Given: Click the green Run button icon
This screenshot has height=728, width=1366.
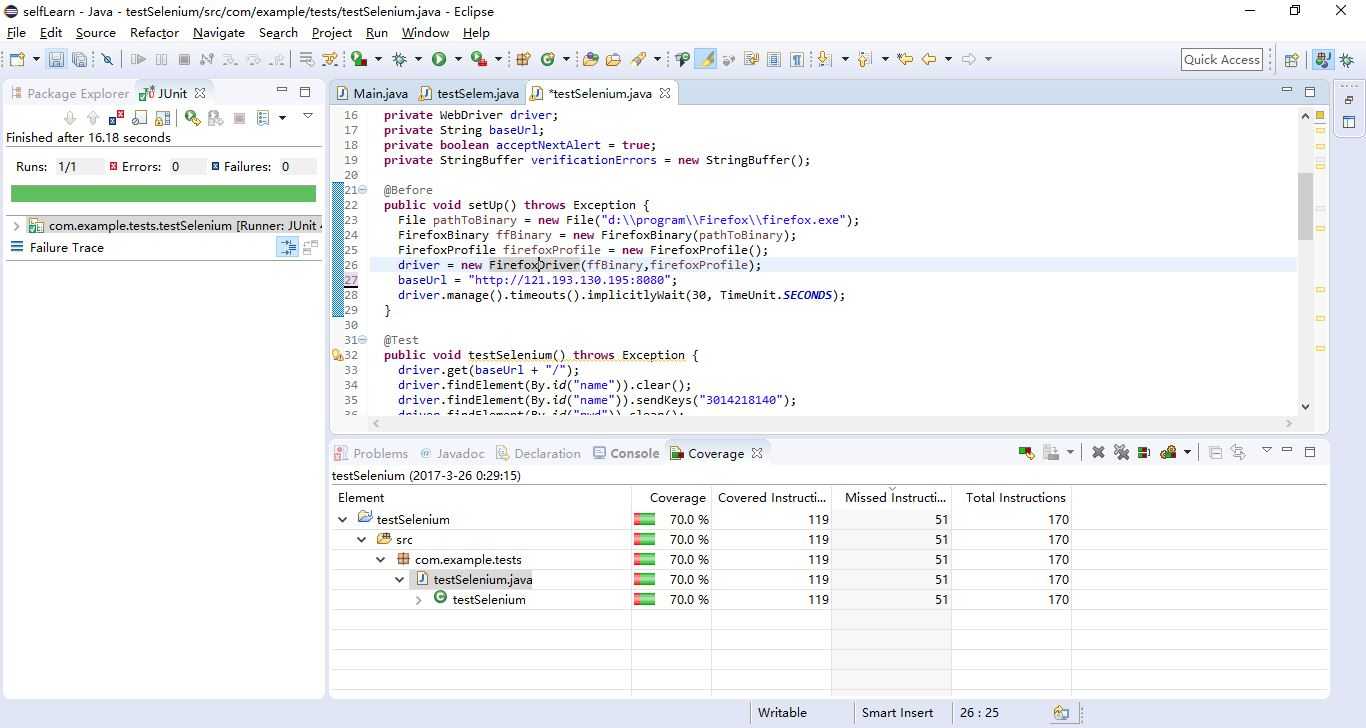Looking at the screenshot, I should tap(439, 59).
